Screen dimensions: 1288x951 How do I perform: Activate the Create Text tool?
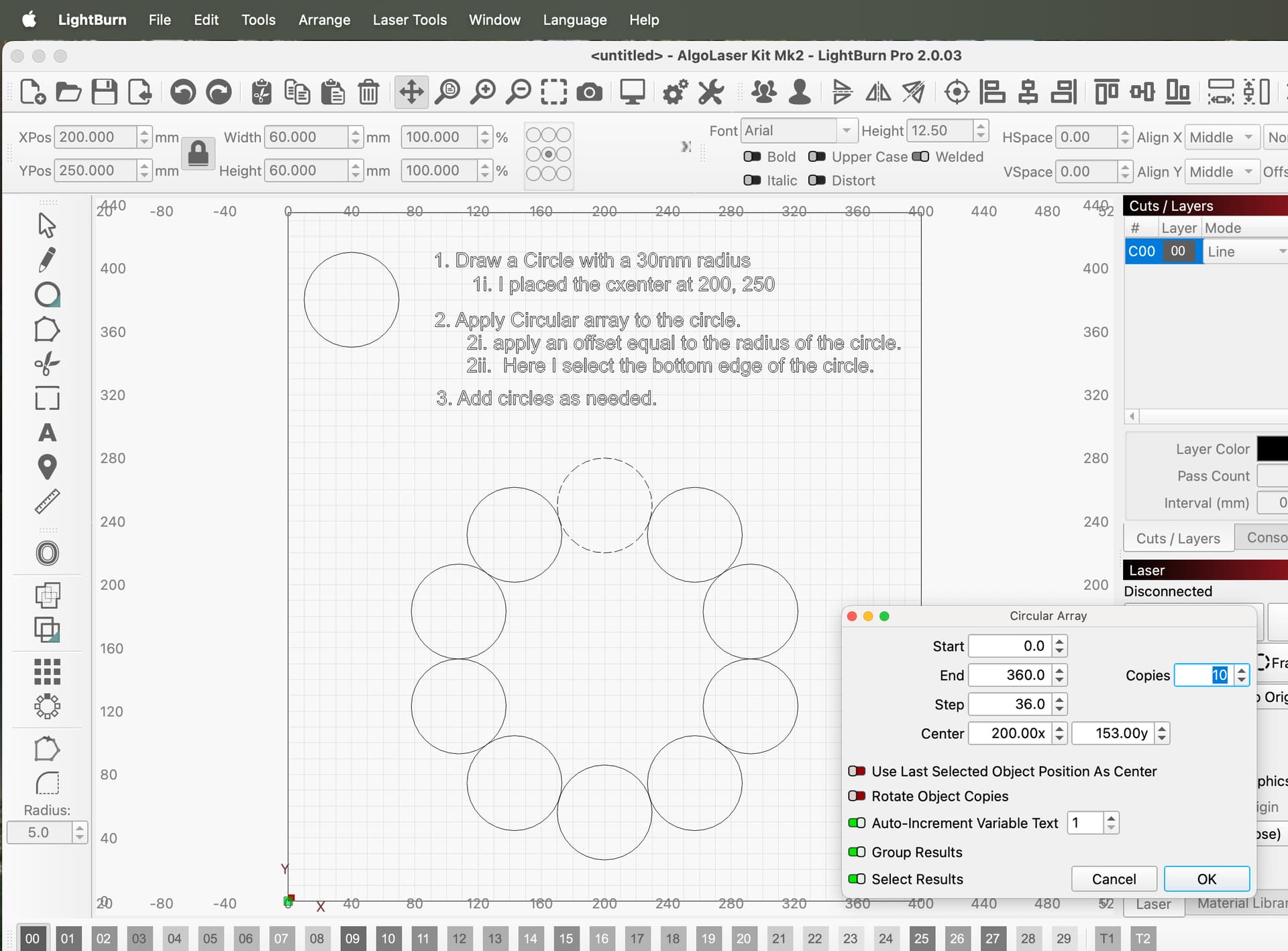click(x=47, y=433)
